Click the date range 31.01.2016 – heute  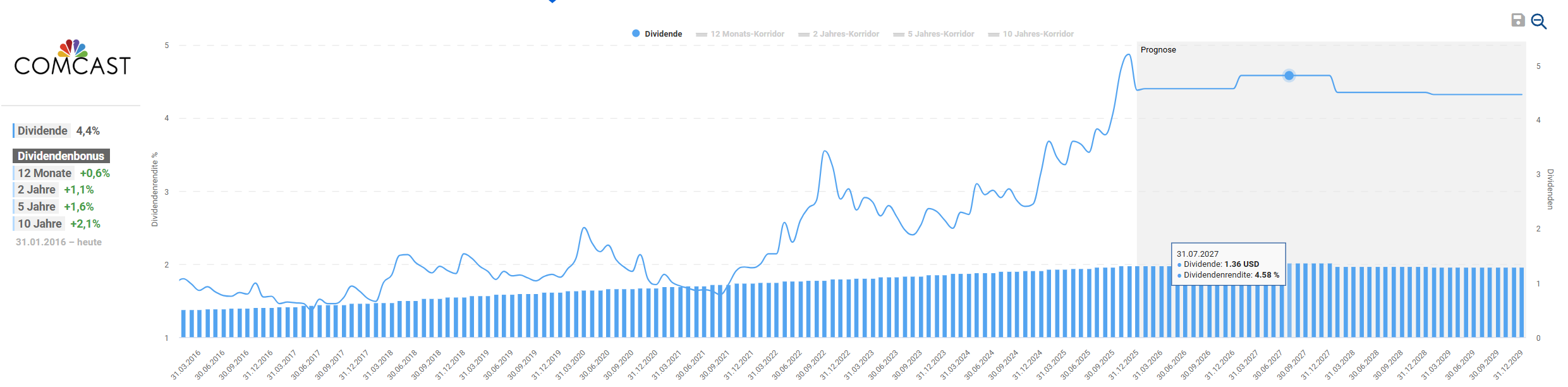tap(59, 242)
